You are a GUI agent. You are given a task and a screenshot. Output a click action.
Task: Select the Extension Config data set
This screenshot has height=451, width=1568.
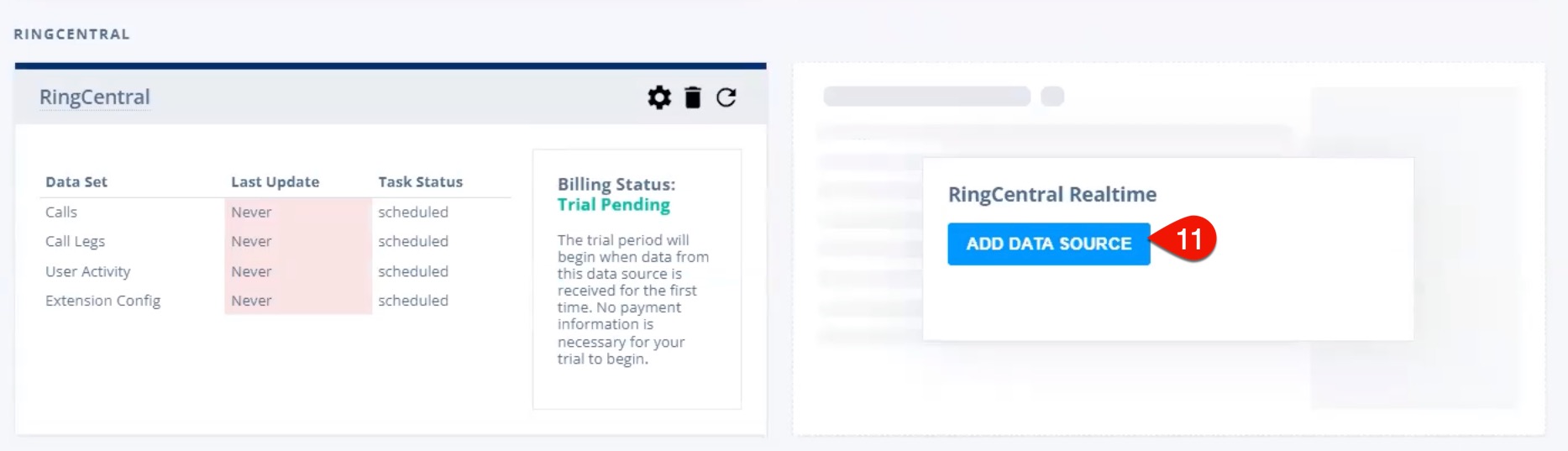click(103, 301)
